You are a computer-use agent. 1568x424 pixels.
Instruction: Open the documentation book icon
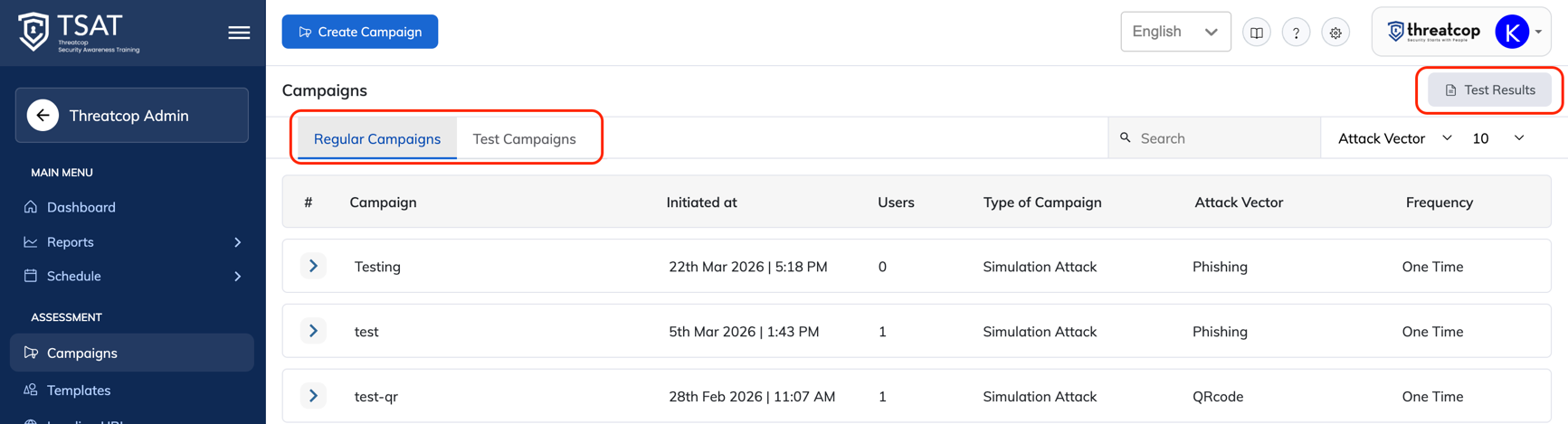click(x=1257, y=33)
